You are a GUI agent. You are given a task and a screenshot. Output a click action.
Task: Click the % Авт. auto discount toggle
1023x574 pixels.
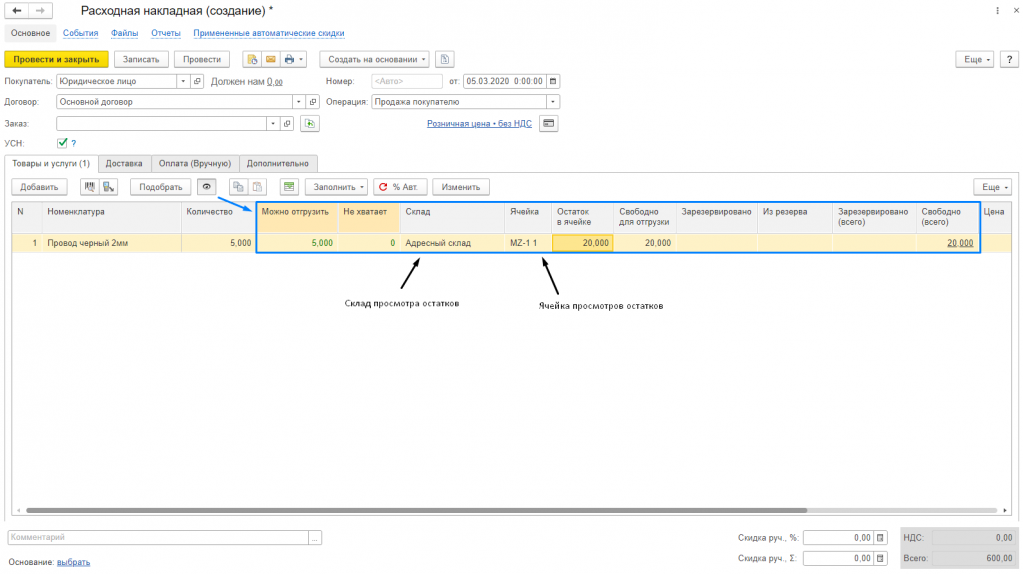(x=400, y=187)
